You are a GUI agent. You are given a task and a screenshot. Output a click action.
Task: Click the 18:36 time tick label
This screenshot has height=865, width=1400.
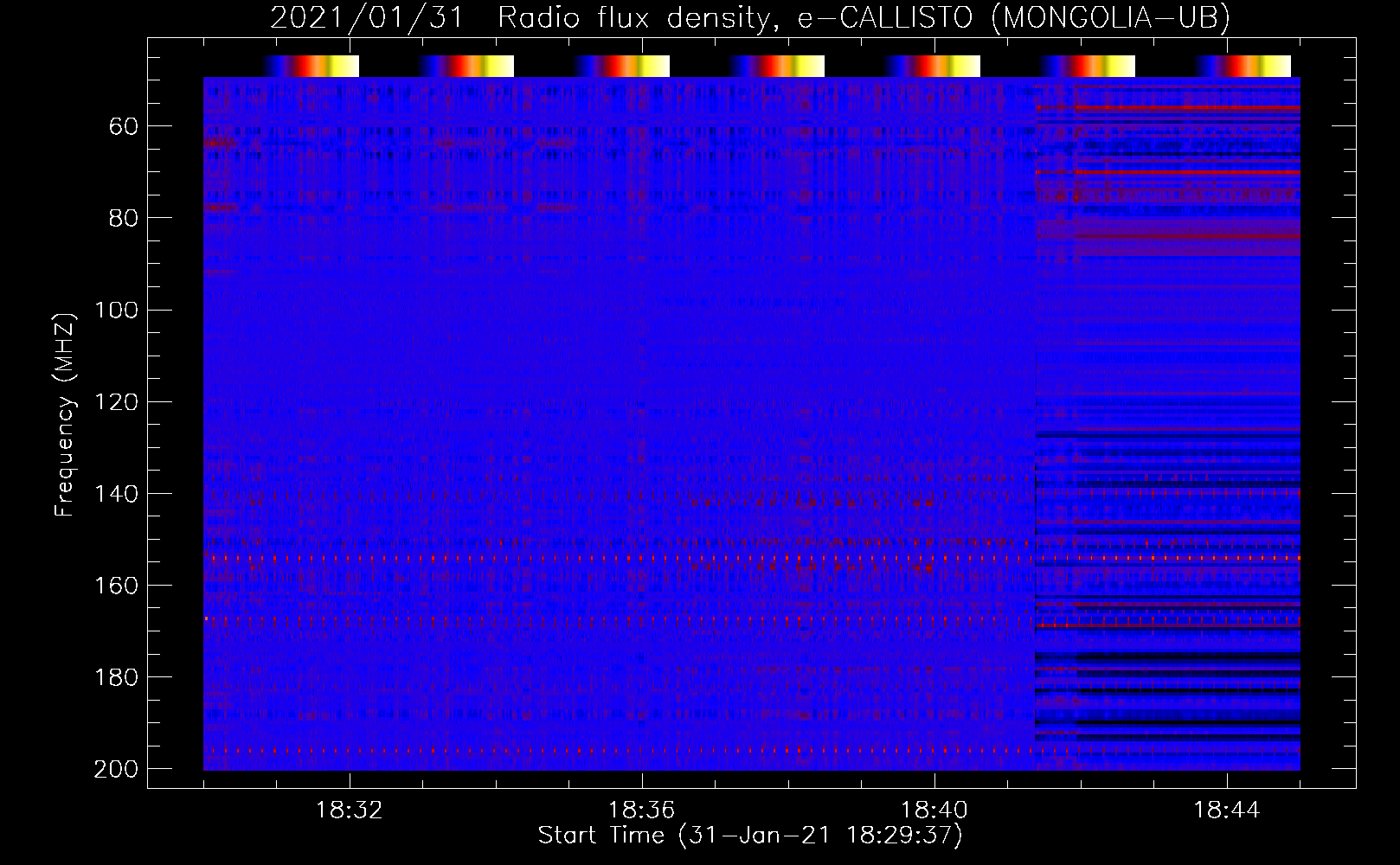tap(642, 811)
